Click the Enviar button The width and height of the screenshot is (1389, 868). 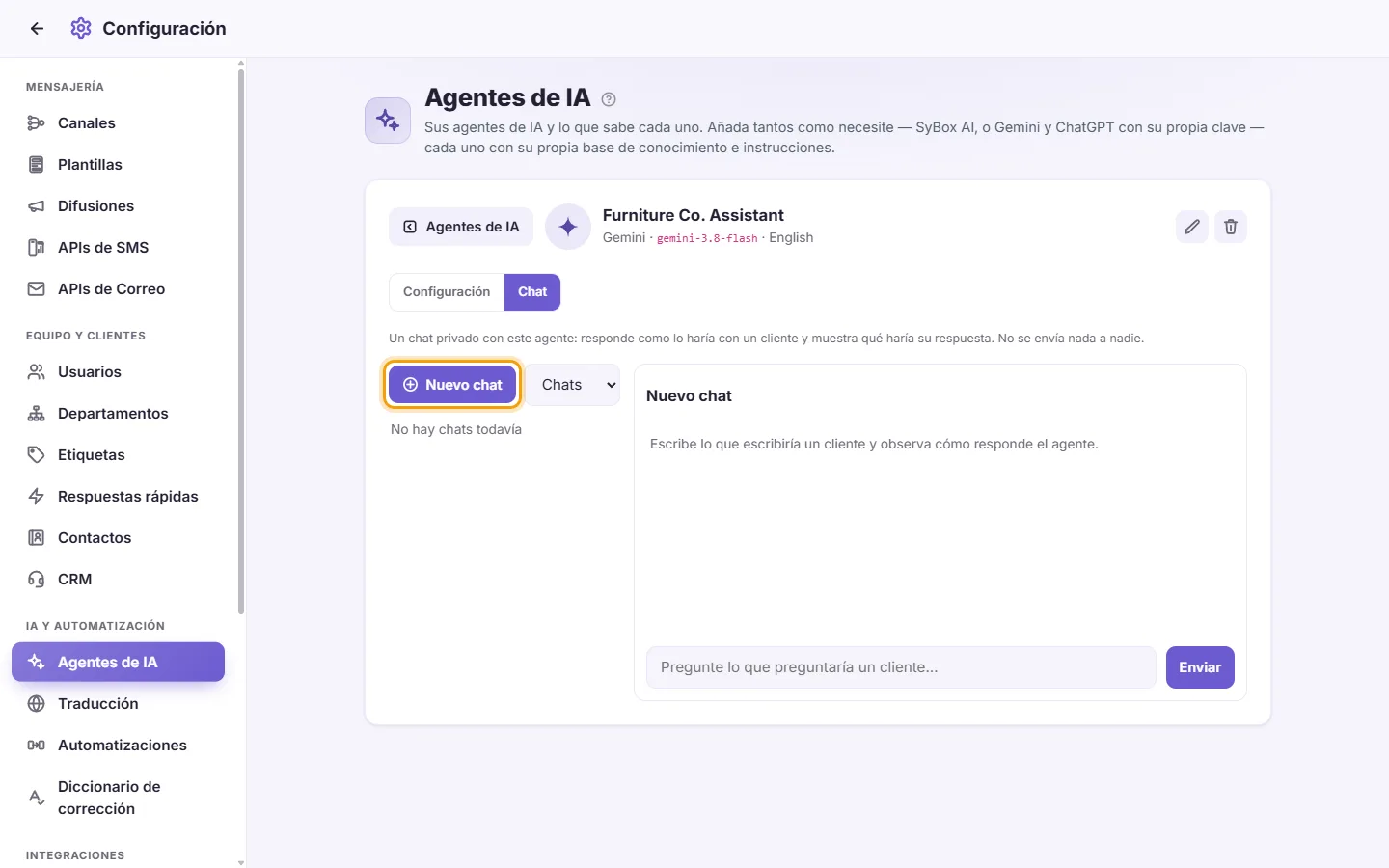(1200, 667)
